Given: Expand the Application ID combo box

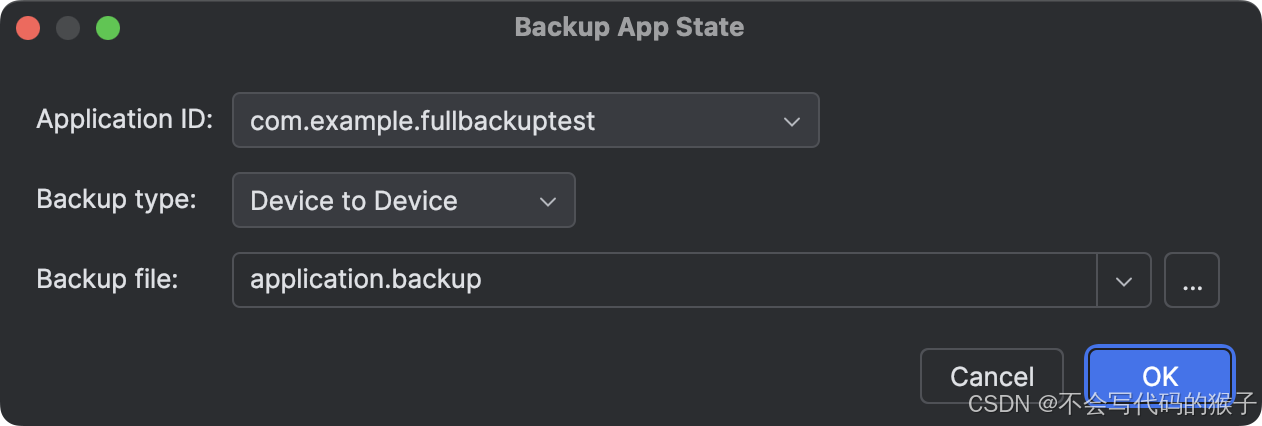Looking at the screenshot, I should (x=525, y=121).
